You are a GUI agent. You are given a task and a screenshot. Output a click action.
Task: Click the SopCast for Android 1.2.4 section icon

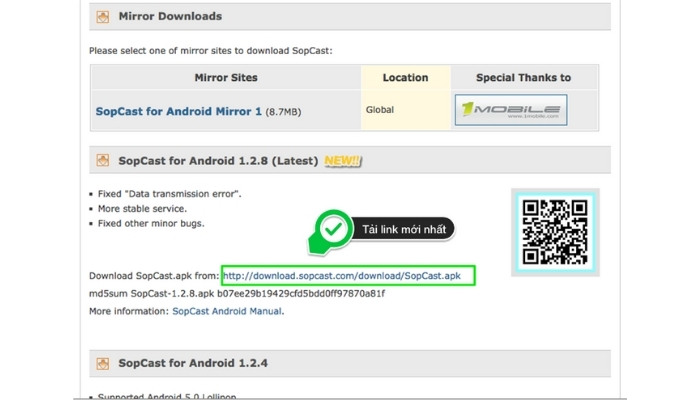click(103, 363)
